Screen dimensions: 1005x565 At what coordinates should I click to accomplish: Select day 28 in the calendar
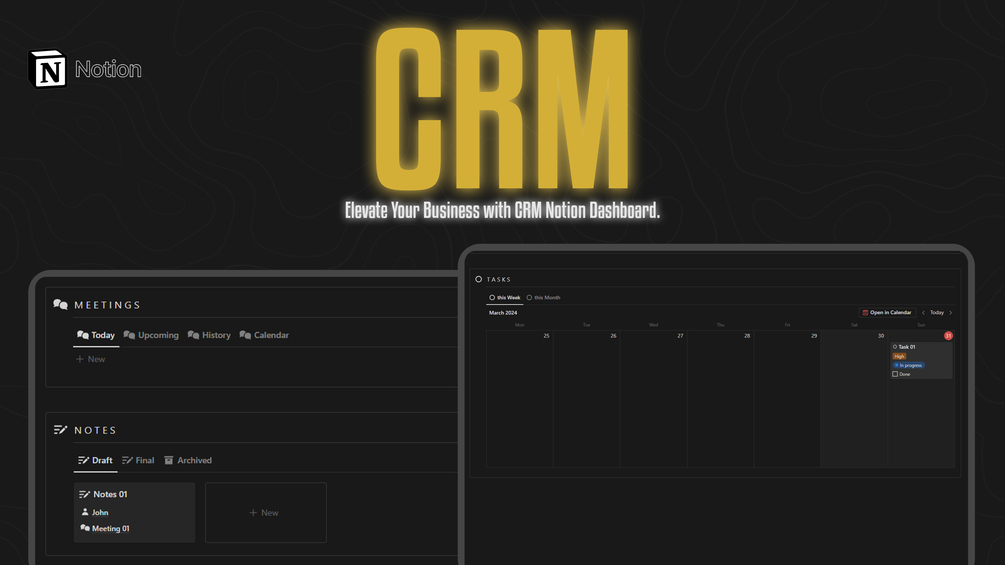point(747,336)
